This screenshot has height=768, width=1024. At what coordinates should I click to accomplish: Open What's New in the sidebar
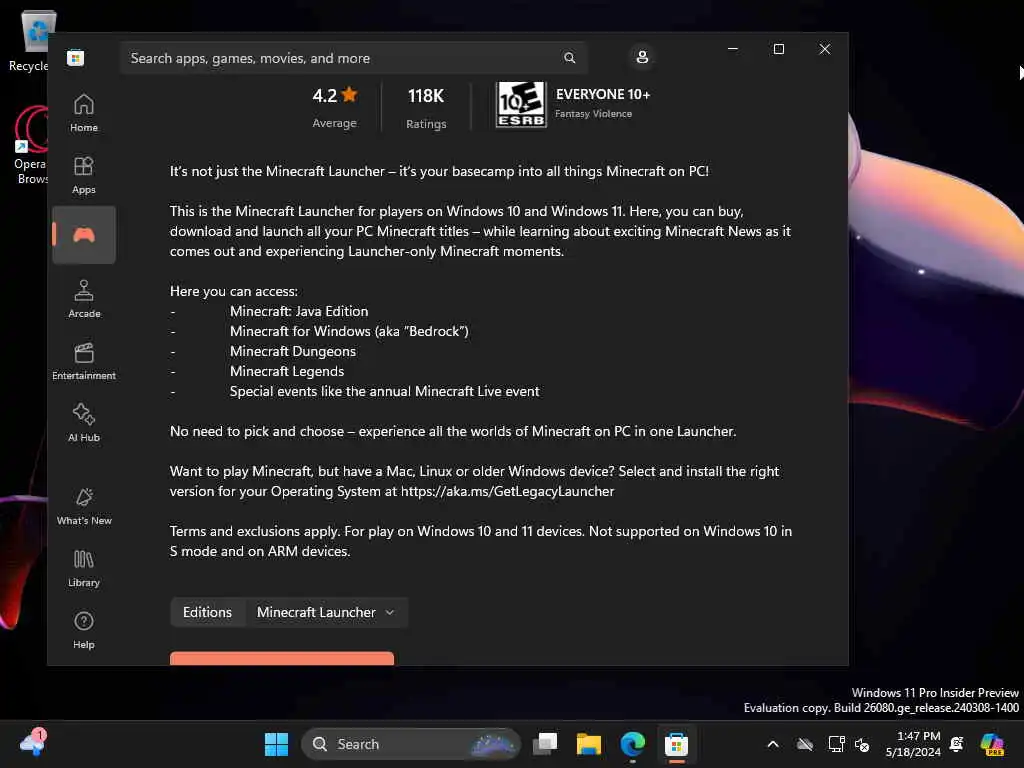coord(84,506)
